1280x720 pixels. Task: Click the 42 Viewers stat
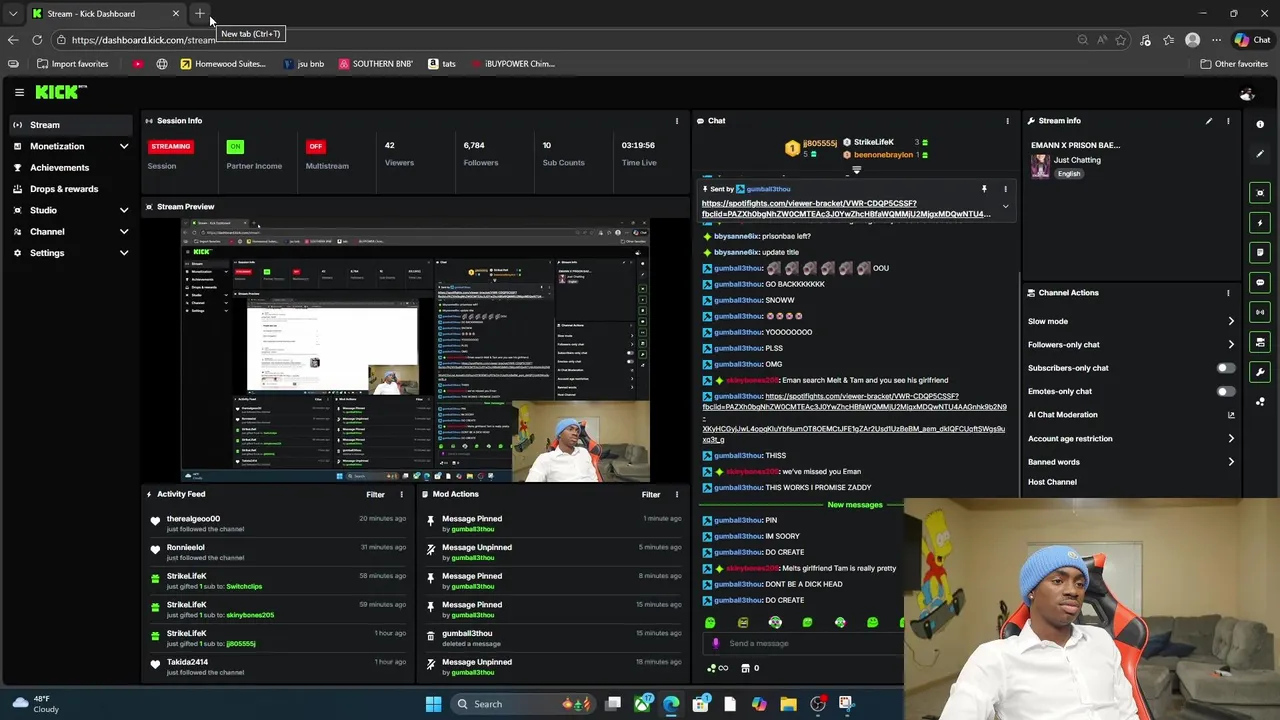[399, 153]
